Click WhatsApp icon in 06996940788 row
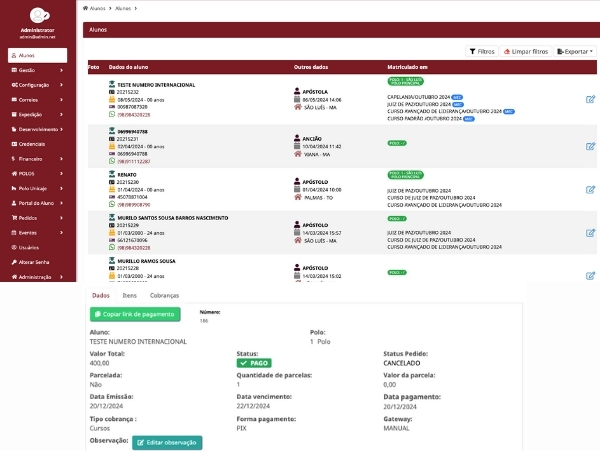 tap(112, 161)
